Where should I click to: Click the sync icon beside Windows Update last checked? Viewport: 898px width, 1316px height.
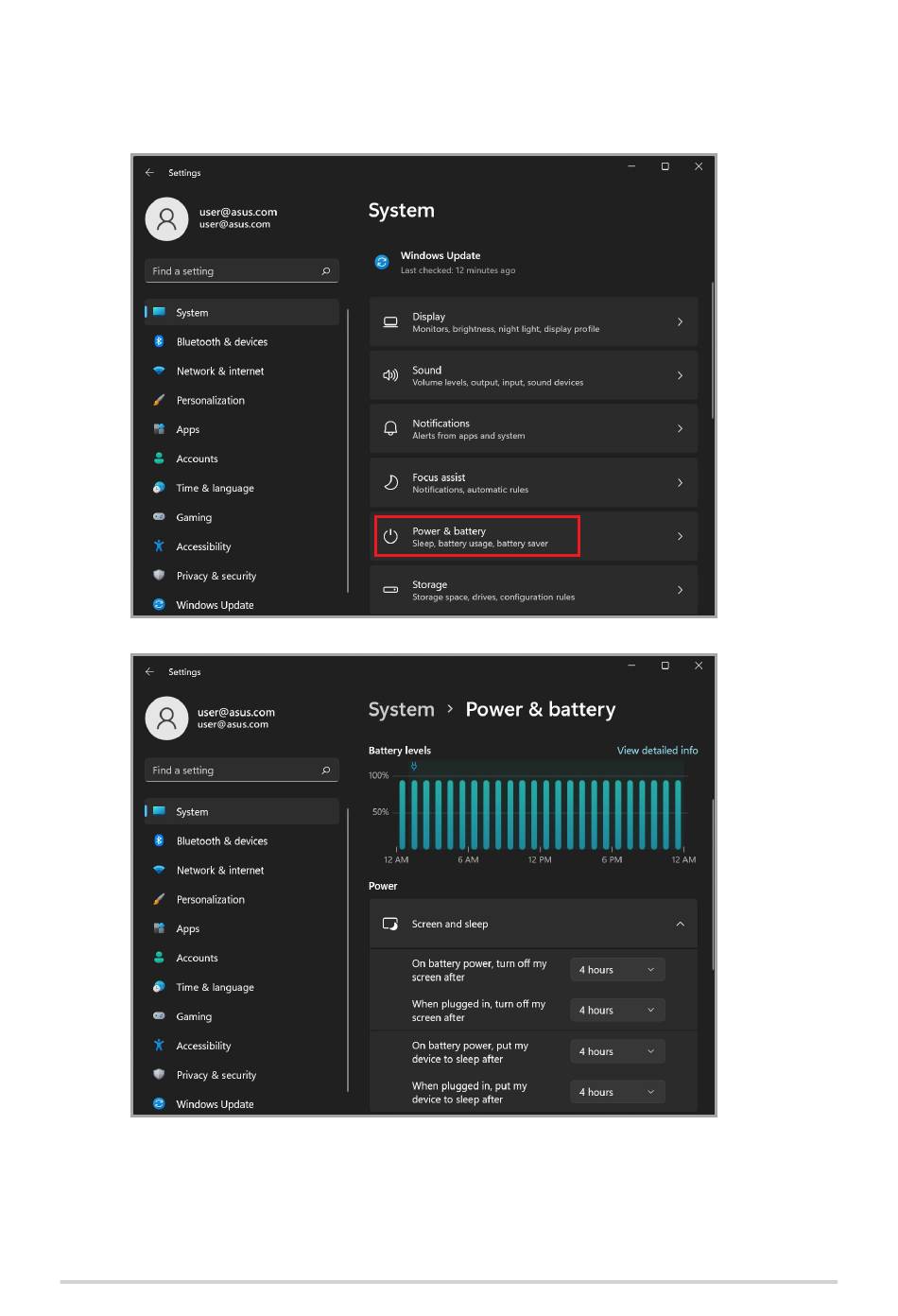382,262
